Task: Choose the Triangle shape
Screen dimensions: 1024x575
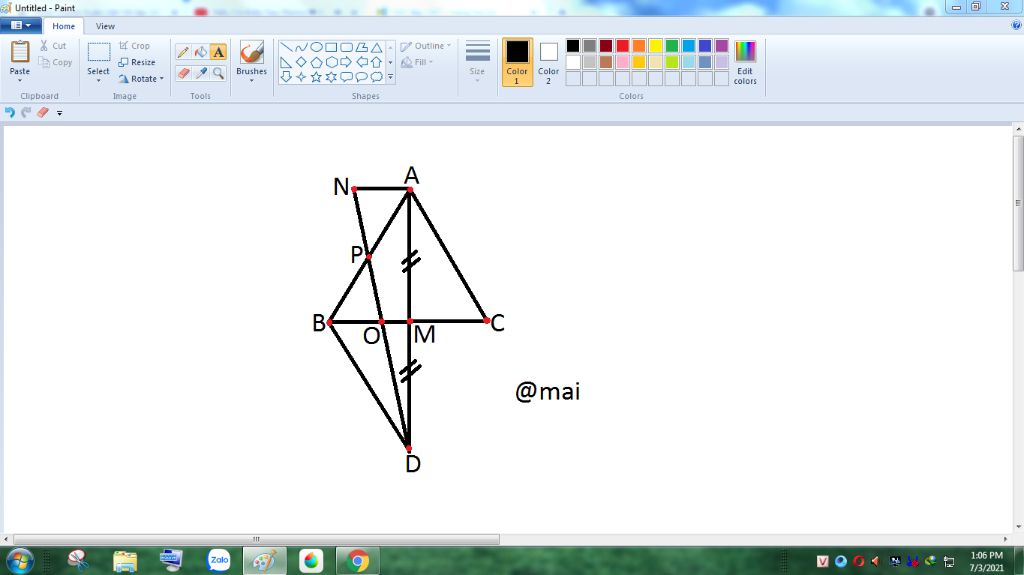Action: coord(376,47)
